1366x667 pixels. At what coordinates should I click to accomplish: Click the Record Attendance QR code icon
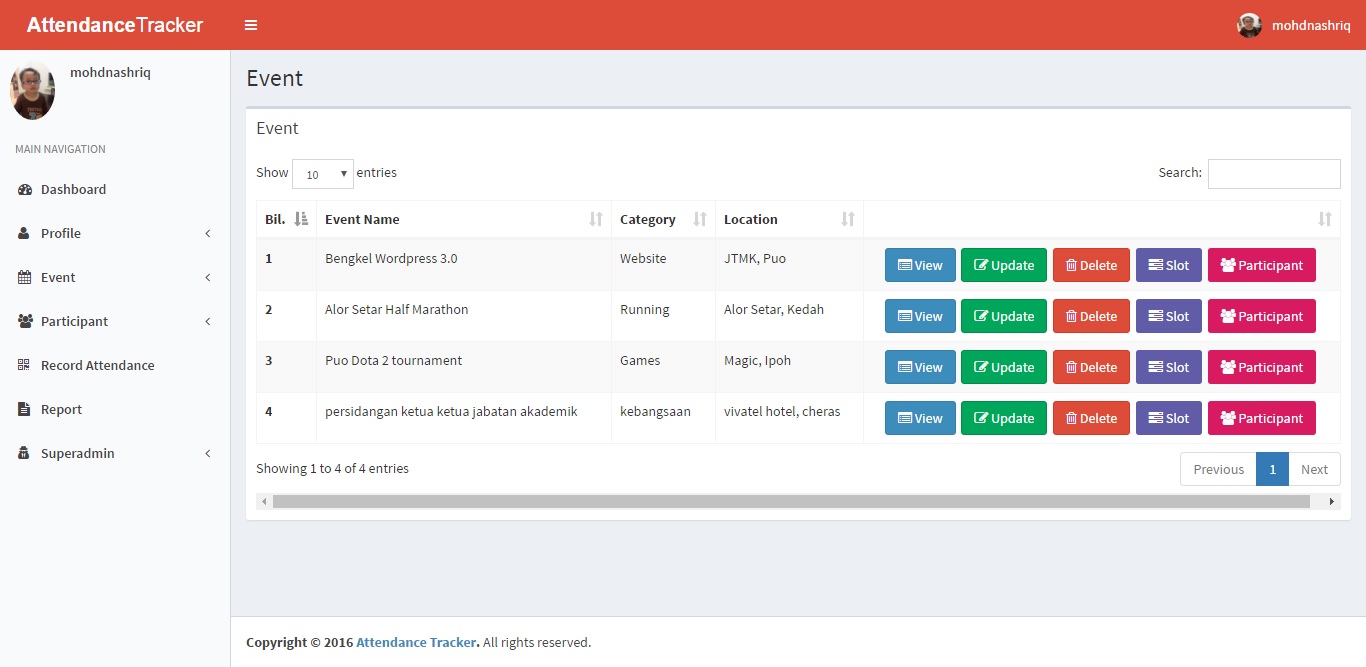click(24, 365)
